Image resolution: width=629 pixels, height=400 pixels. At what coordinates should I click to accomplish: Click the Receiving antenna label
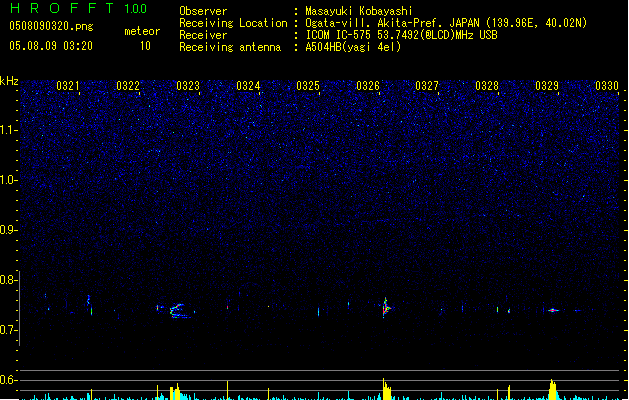point(230,47)
